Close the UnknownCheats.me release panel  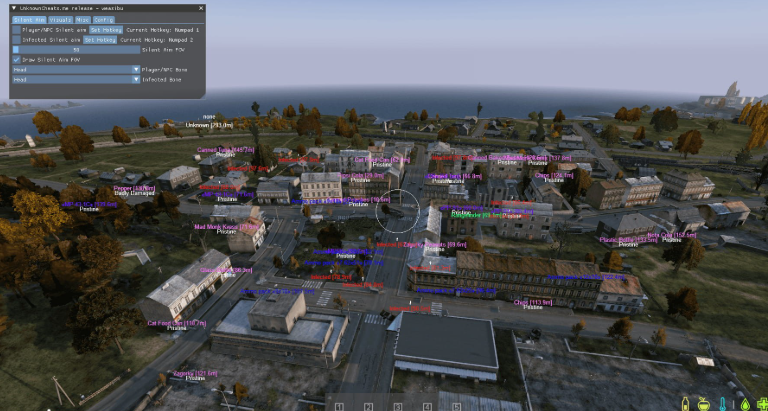click(201, 8)
